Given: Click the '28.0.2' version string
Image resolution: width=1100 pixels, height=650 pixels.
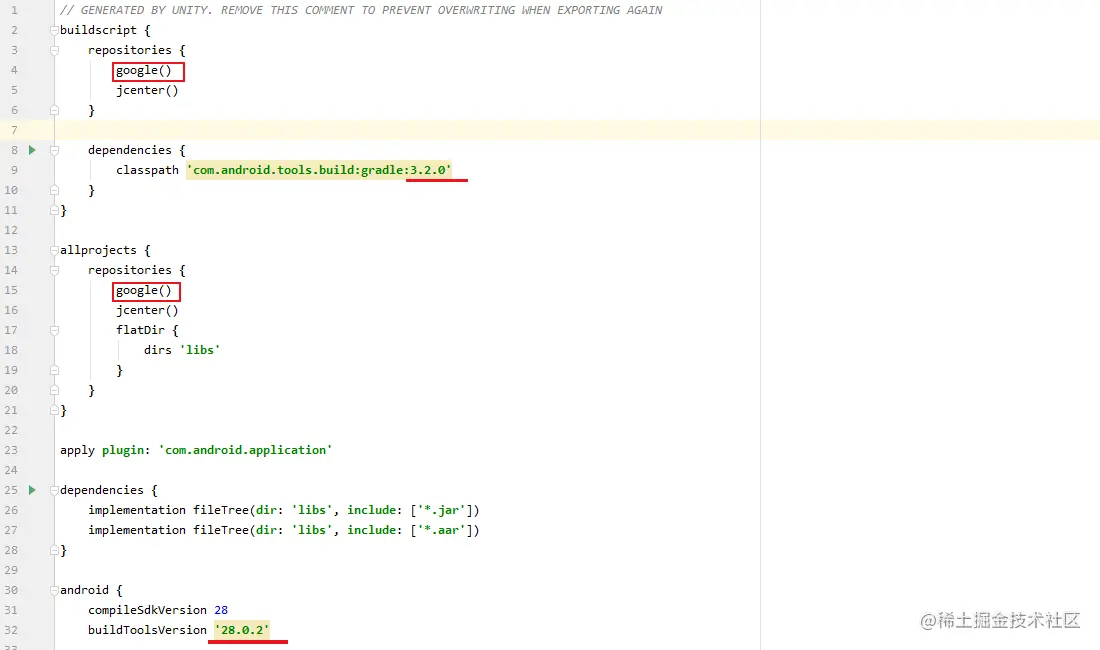Looking at the screenshot, I should tap(242, 630).
